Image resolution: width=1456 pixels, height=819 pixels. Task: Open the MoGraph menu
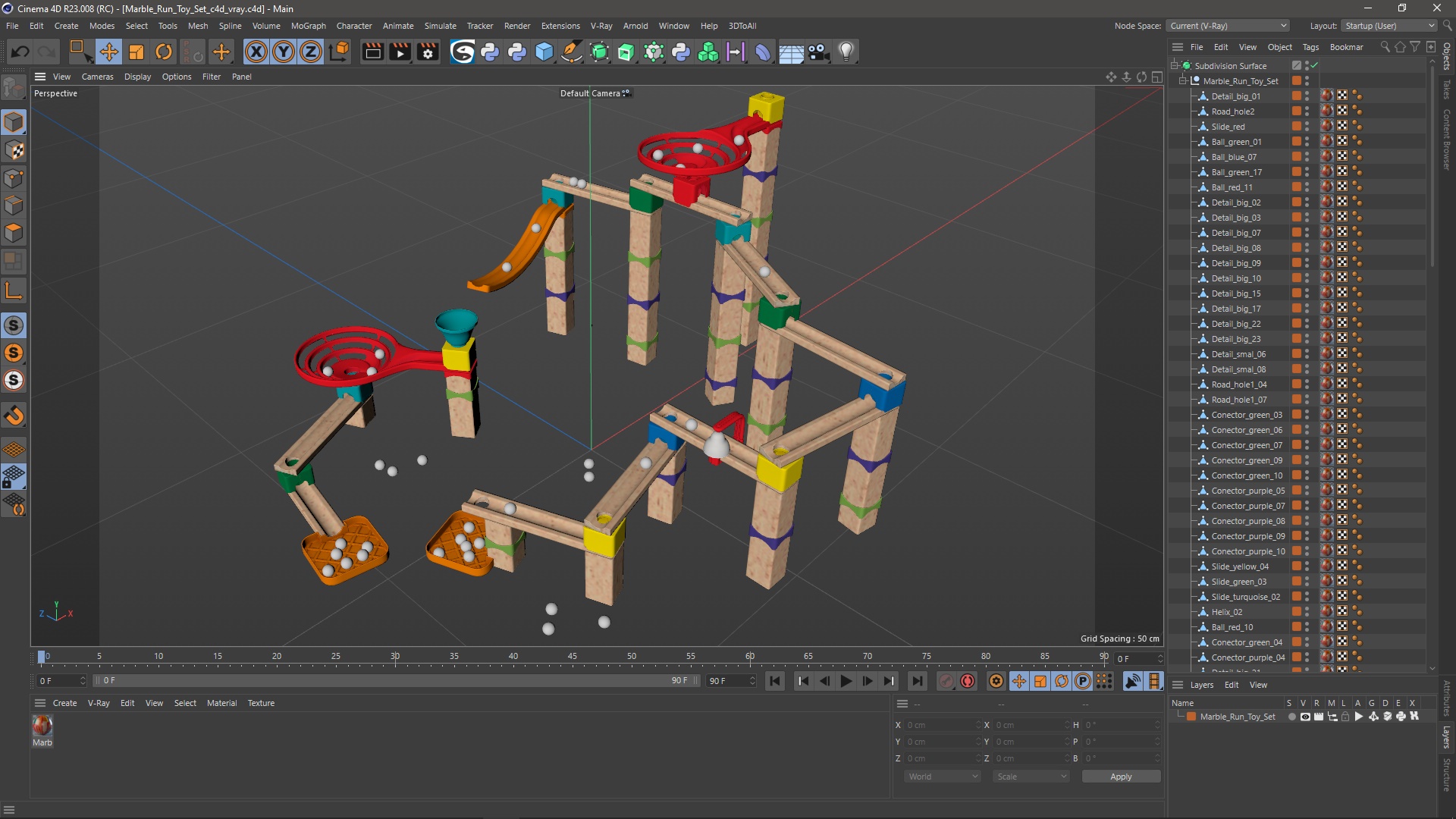tap(308, 26)
